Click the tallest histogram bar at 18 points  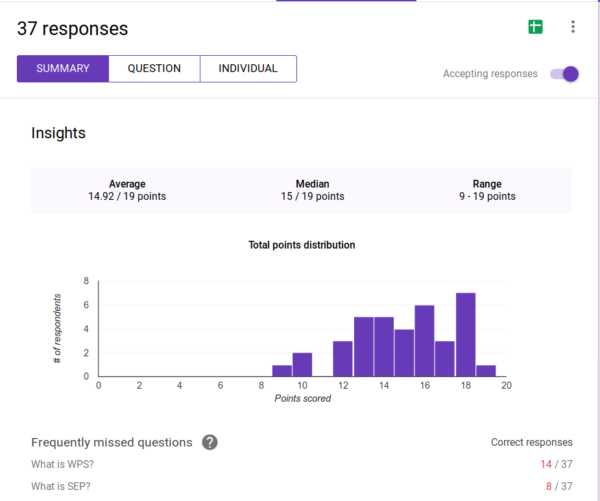(465, 335)
